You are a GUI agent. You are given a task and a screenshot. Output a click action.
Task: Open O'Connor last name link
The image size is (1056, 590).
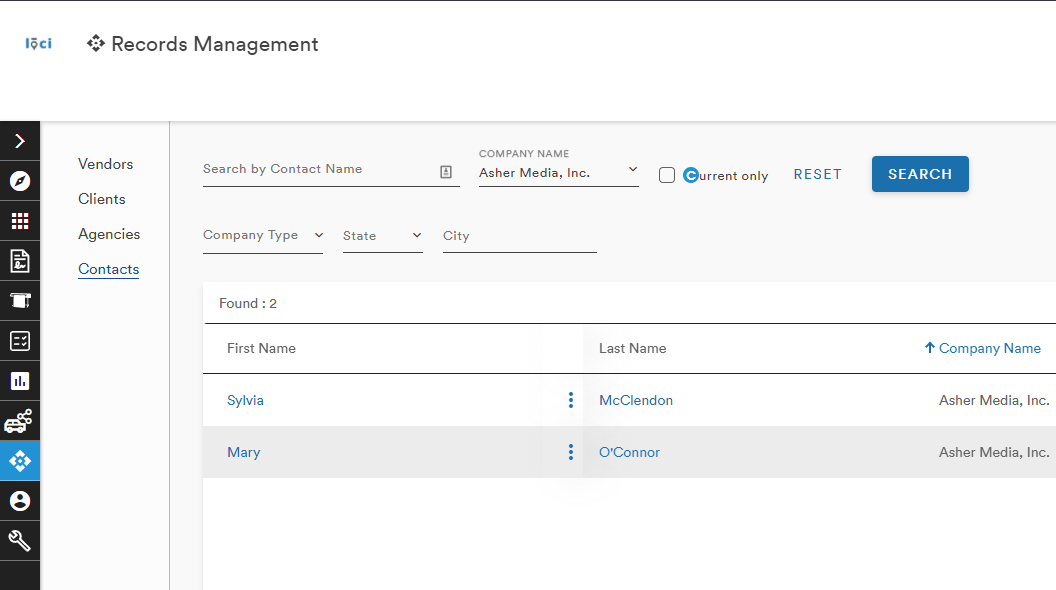[630, 452]
